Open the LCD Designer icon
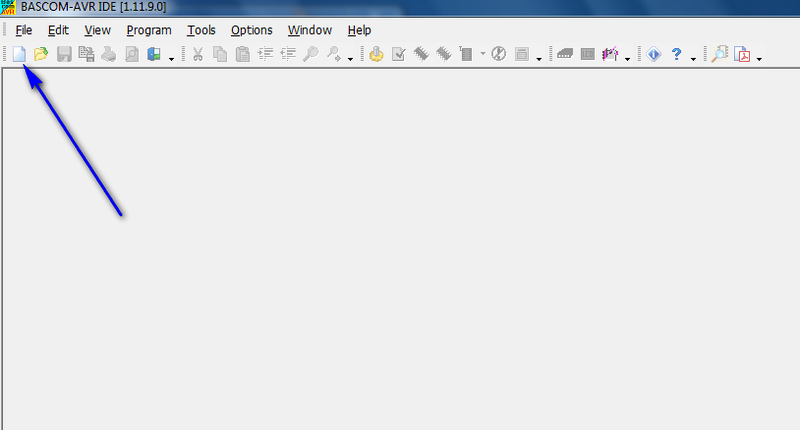This screenshot has width=800, height=430. [588, 54]
